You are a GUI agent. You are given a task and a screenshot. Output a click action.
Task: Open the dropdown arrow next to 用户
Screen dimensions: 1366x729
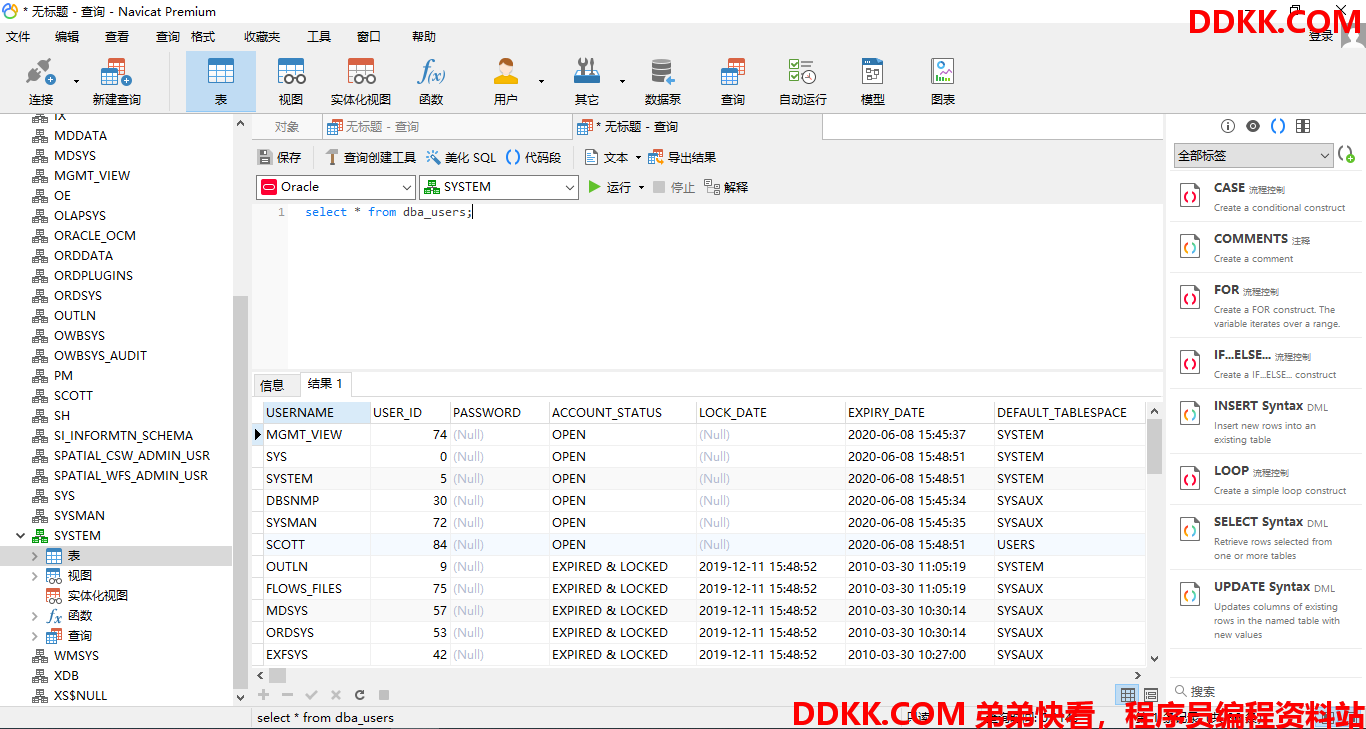click(541, 81)
